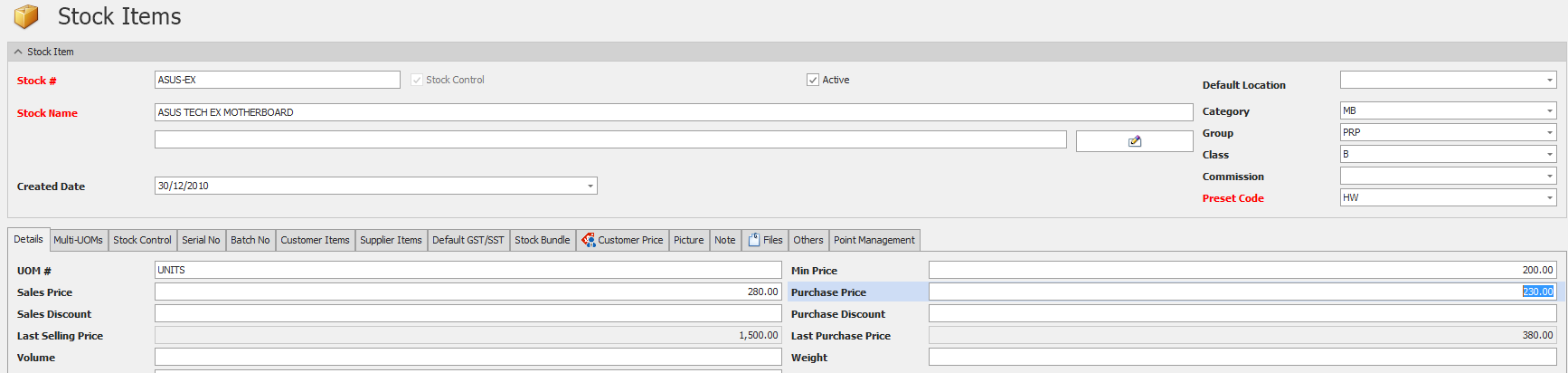Open the Files tab
The image size is (1568, 373).
(x=765, y=240)
